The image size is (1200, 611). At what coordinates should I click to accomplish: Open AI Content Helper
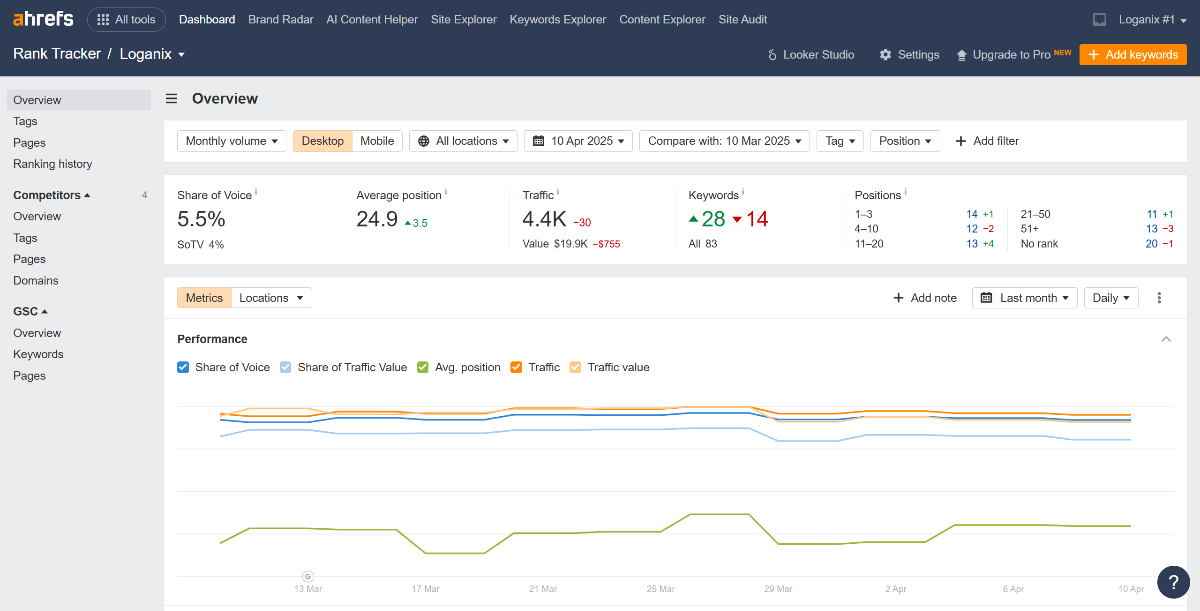[x=372, y=19]
